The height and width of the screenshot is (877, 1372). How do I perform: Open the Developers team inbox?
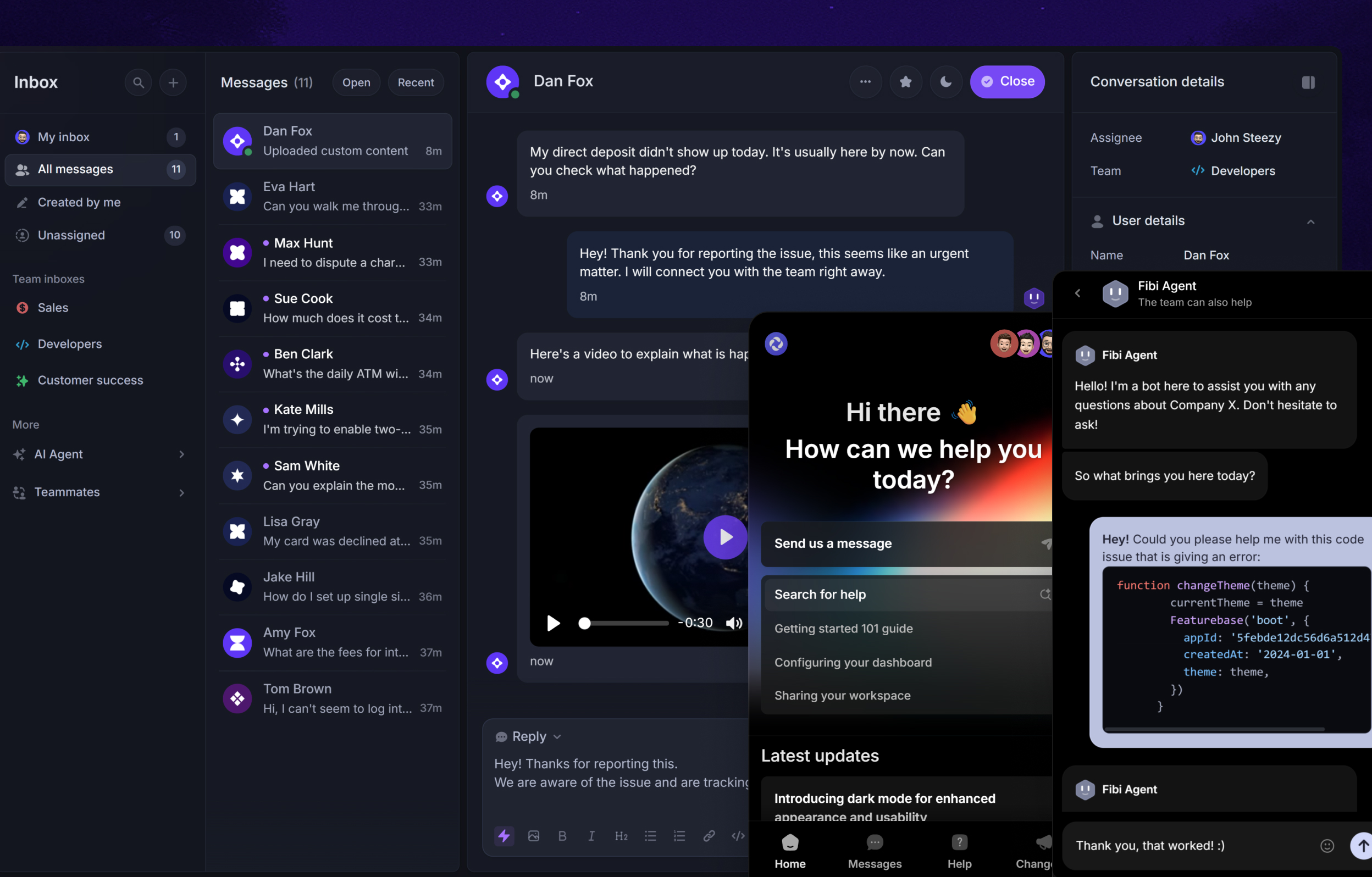point(100,344)
